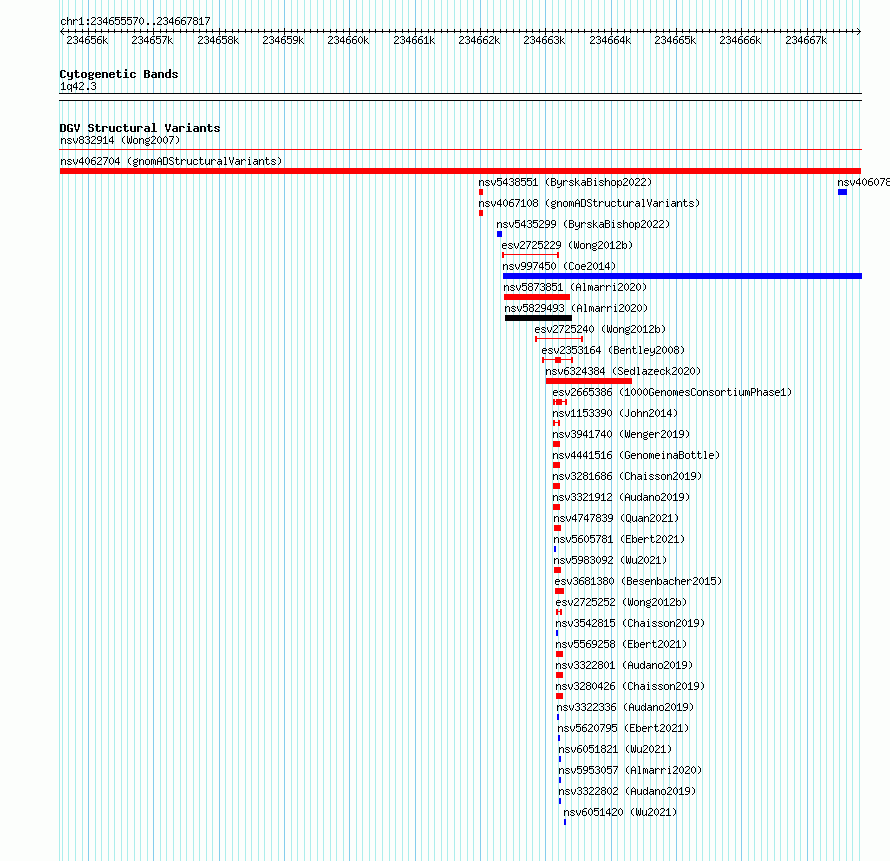Click the esv2353164 (Bentley2008) label
Viewport: 890px width, 861px height.
coord(613,350)
